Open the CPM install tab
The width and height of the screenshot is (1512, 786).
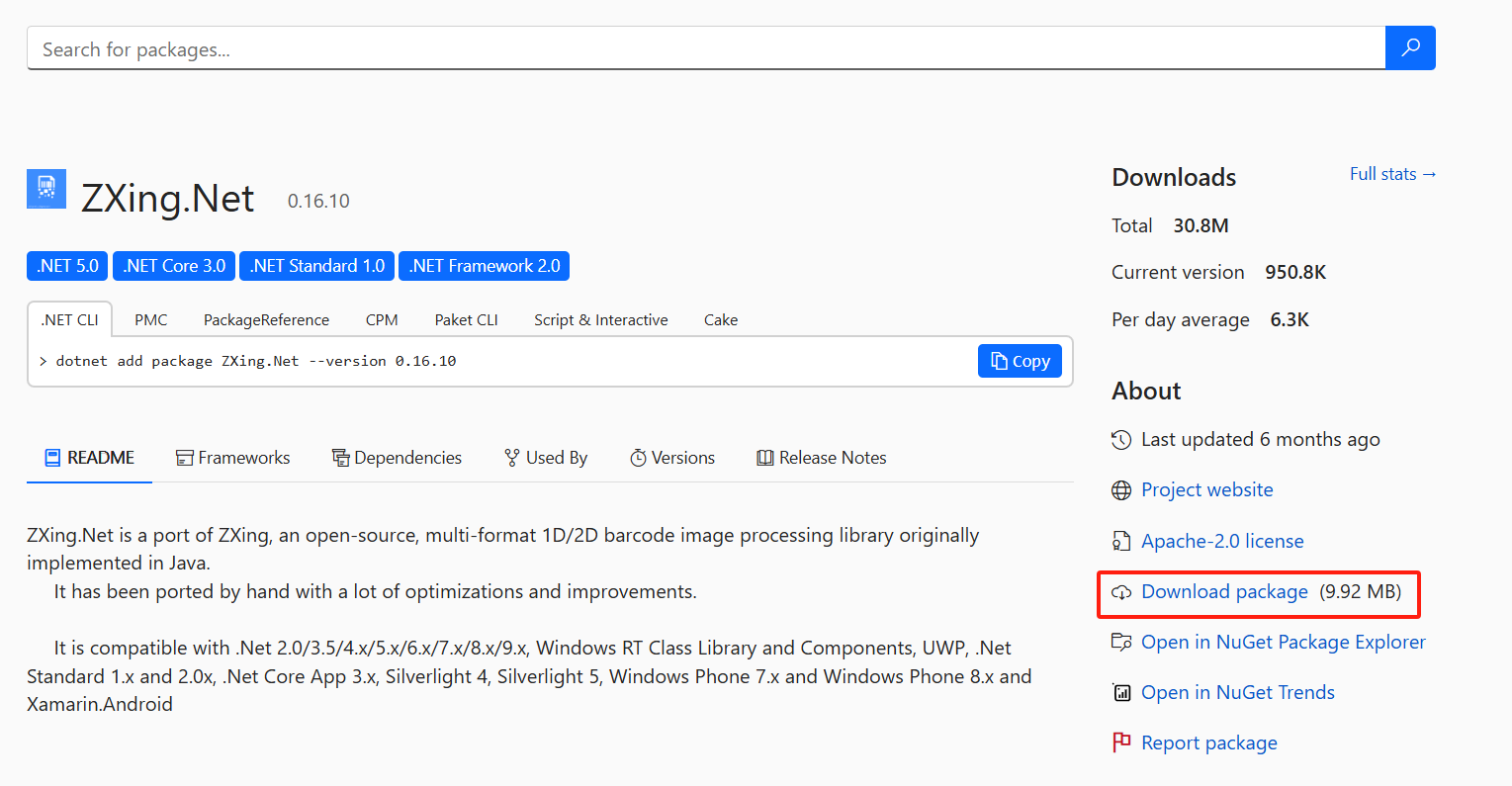(x=382, y=319)
